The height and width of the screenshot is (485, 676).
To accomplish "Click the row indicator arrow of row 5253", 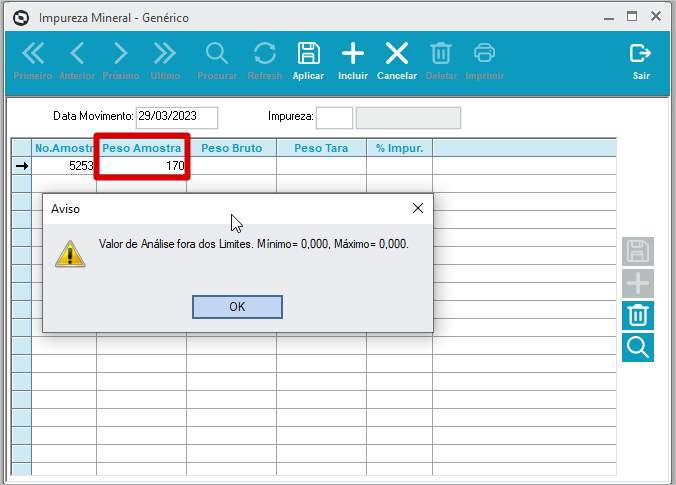I will click(x=22, y=166).
